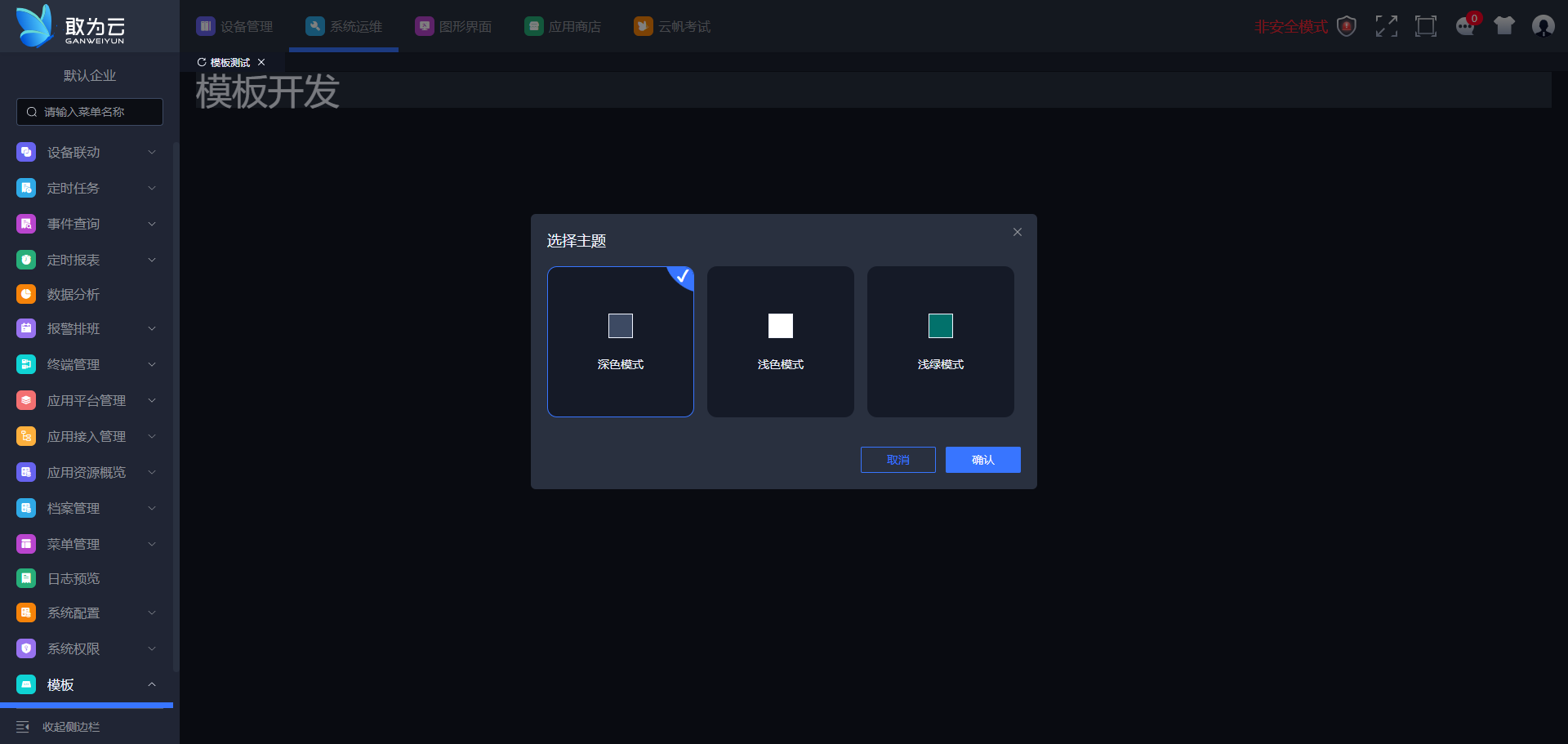Screen dimensions: 1568x744
Task: Select the 模板测试 page tab
Action: (x=230, y=62)
